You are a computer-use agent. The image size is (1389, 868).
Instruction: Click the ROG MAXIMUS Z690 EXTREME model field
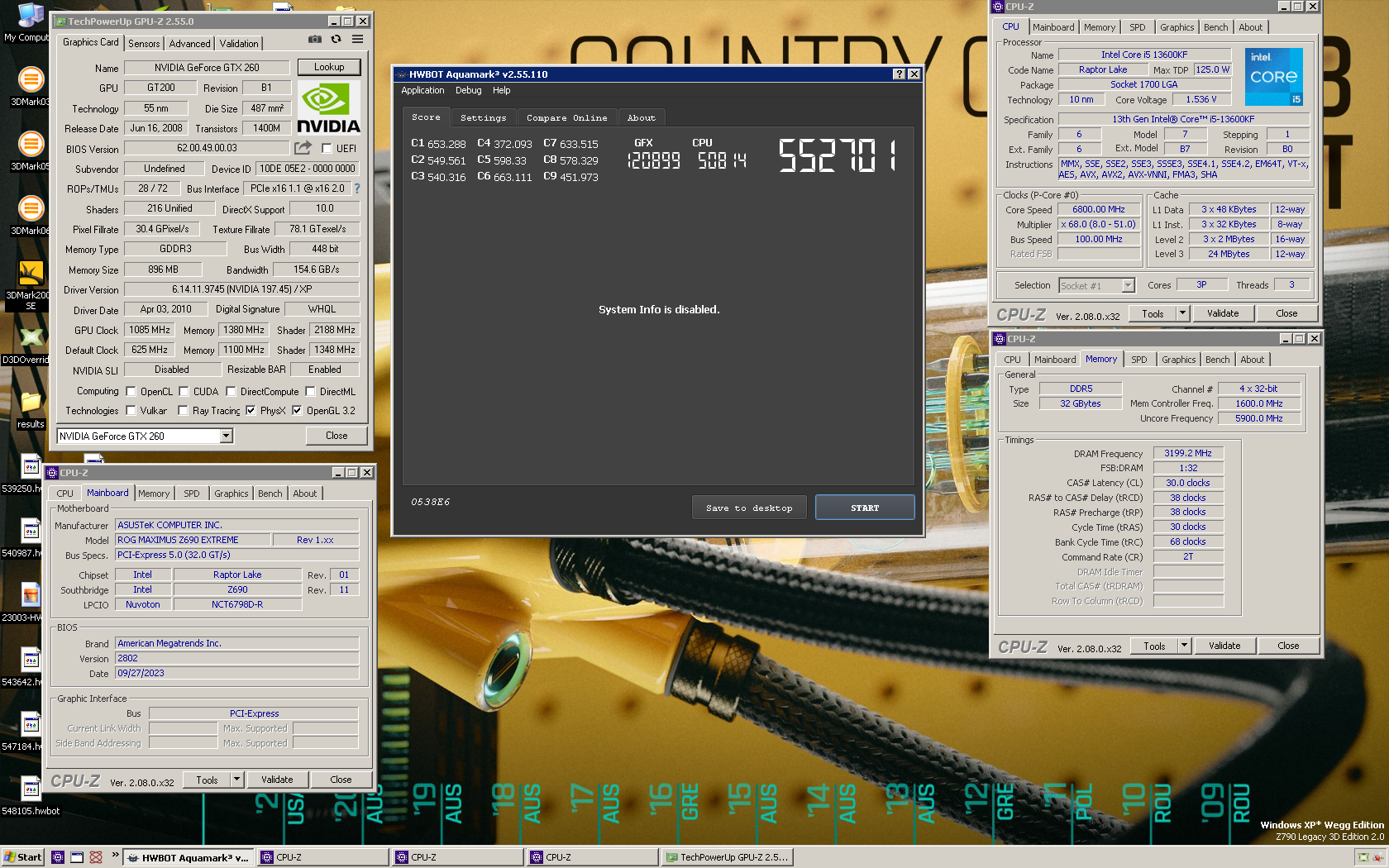coord(193,540)
